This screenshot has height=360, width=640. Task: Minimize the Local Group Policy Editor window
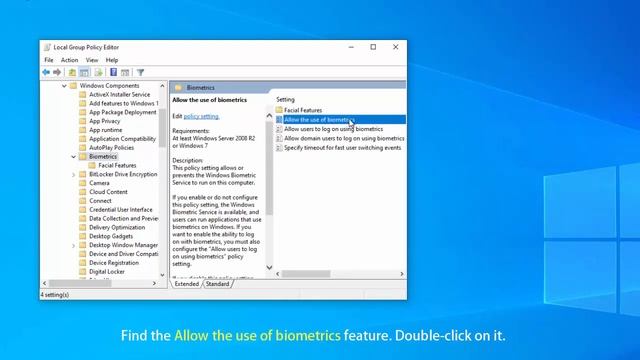tap(351, 47)
